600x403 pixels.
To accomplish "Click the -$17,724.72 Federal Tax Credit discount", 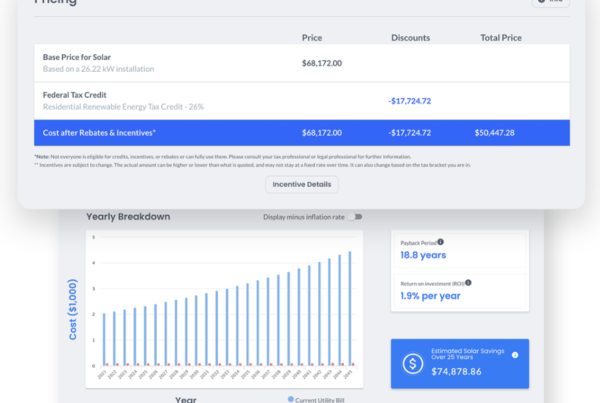I will click(410, 100).
